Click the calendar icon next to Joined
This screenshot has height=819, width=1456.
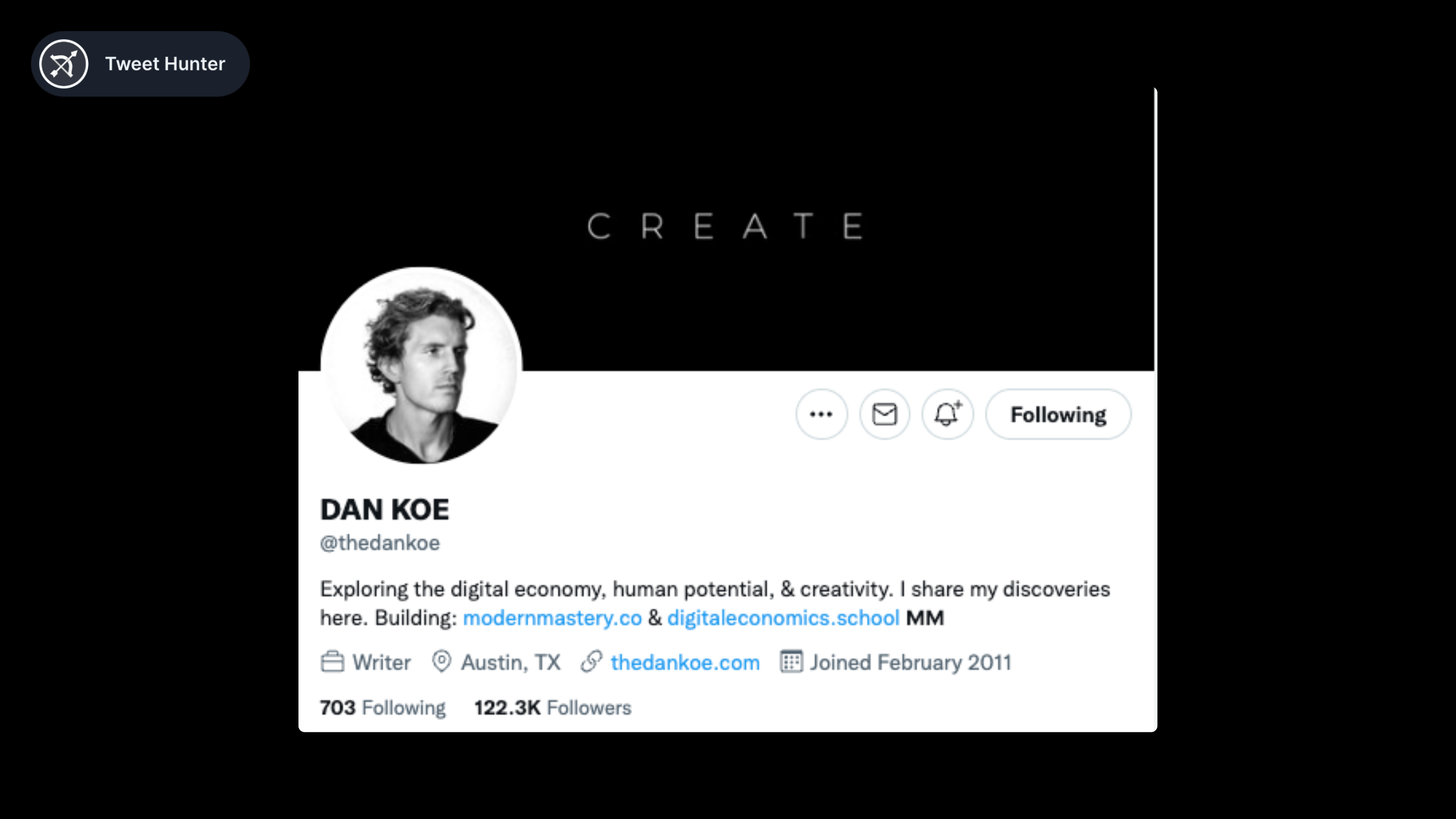791,662
